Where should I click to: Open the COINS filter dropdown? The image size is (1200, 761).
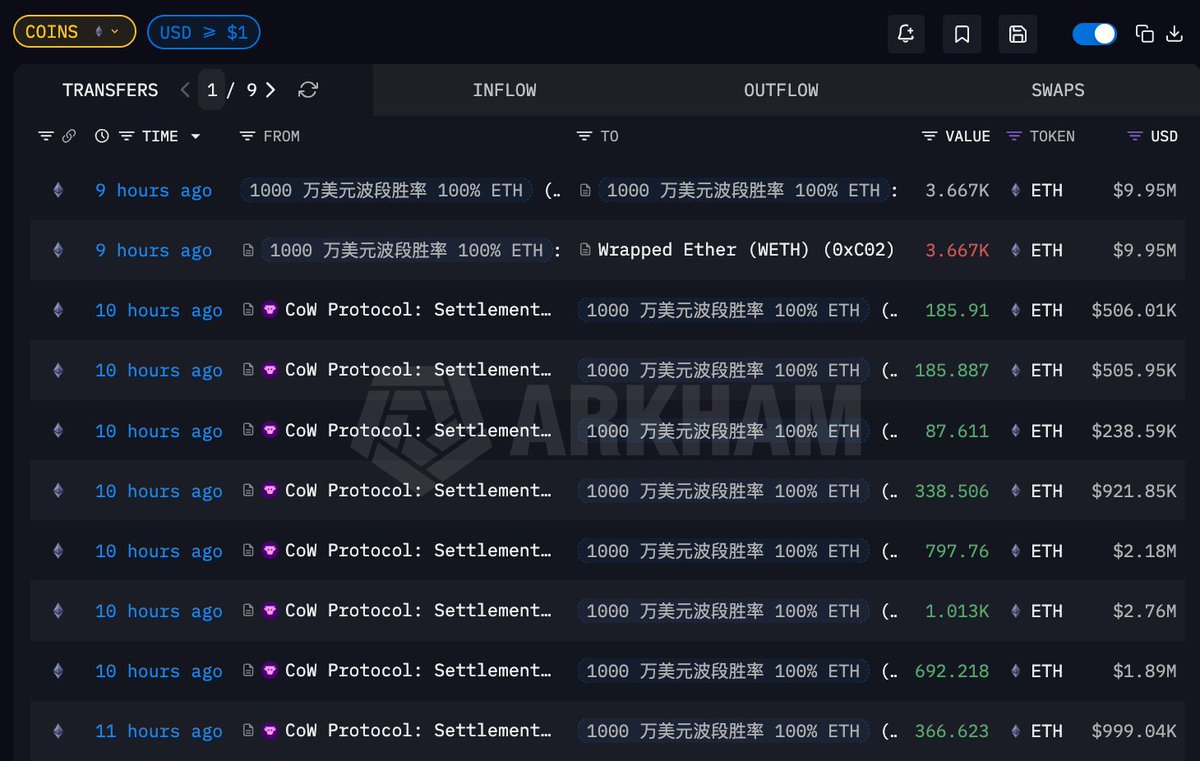[74, 32]
